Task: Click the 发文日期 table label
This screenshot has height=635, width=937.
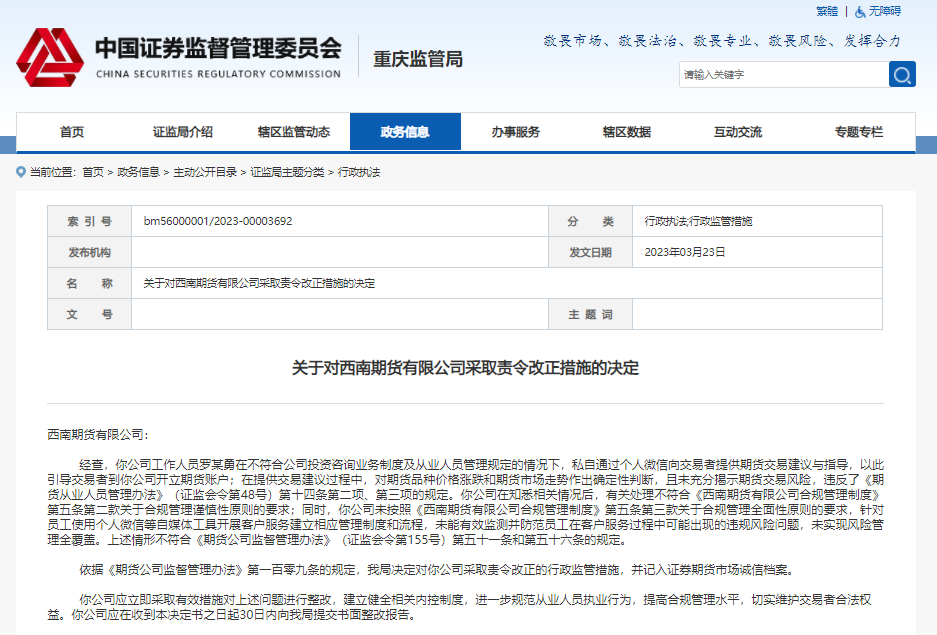Action: click(x=590, y=252)
